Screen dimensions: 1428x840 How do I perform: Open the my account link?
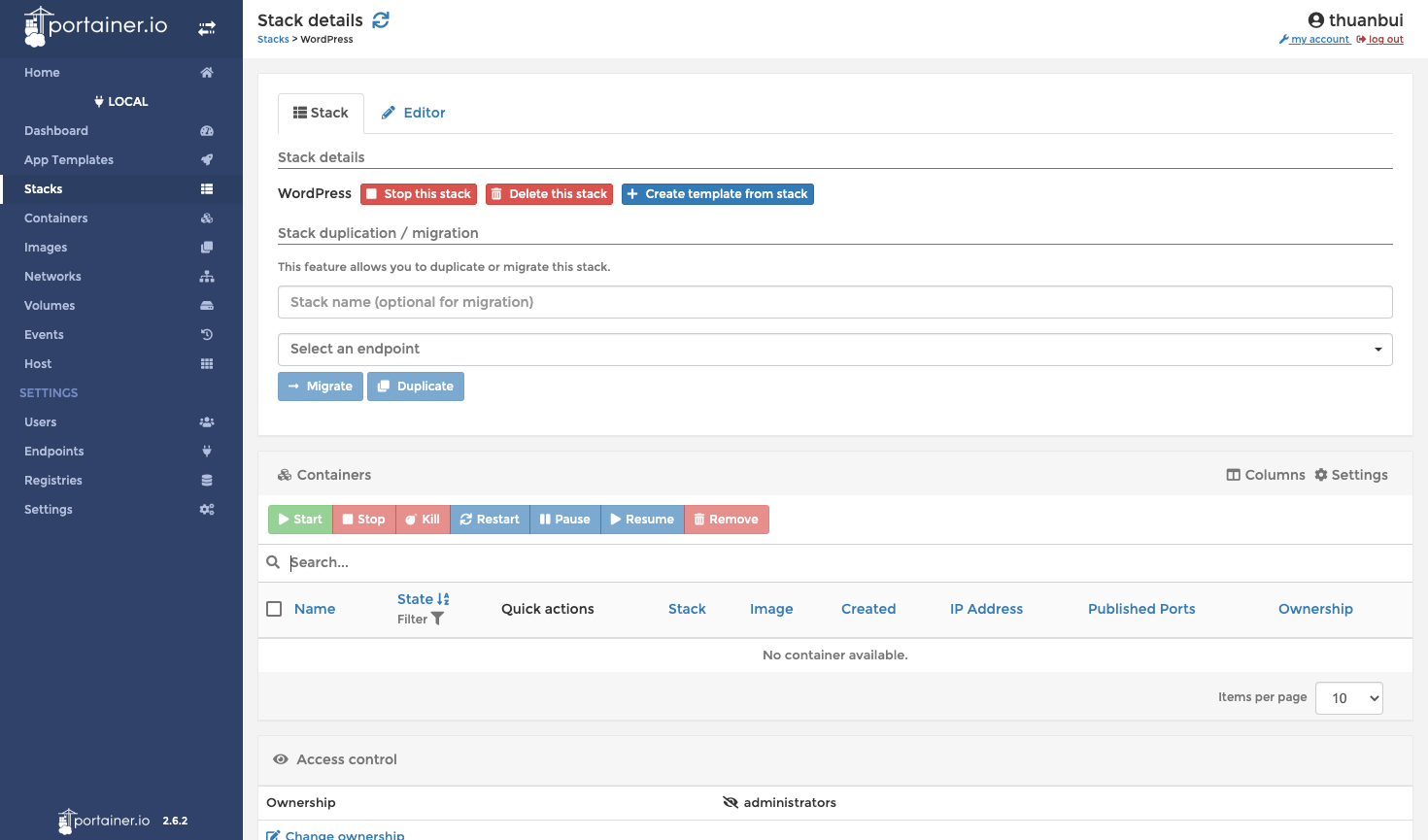1315,40
